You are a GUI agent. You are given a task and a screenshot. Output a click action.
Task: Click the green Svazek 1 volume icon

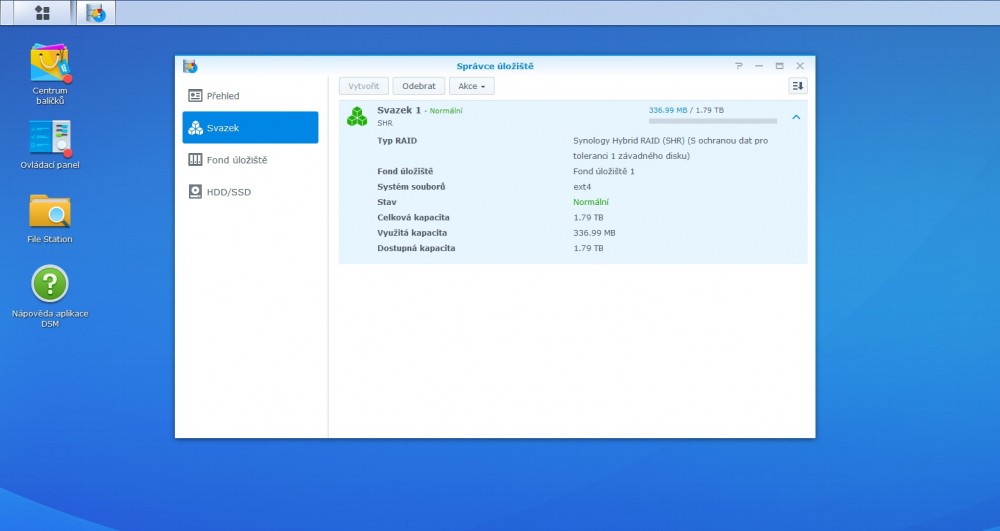[357, 116]
